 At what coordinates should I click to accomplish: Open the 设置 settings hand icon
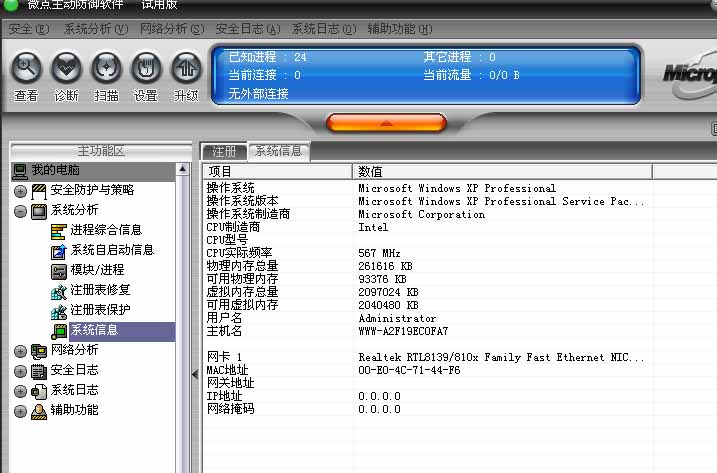coord(146,68)
